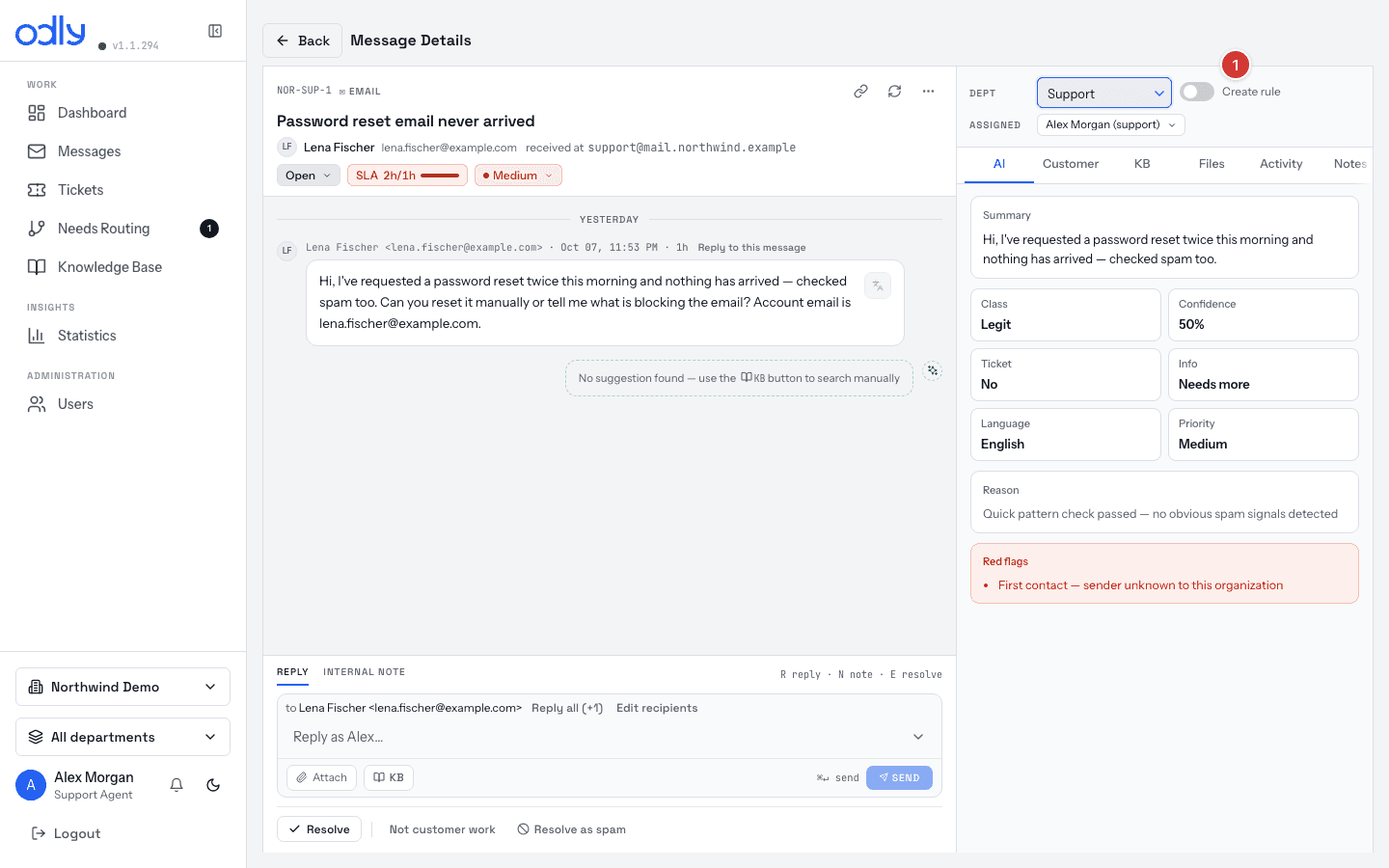Switch to dark mode moon icon
1389x868 pixels.
(213, 785)
